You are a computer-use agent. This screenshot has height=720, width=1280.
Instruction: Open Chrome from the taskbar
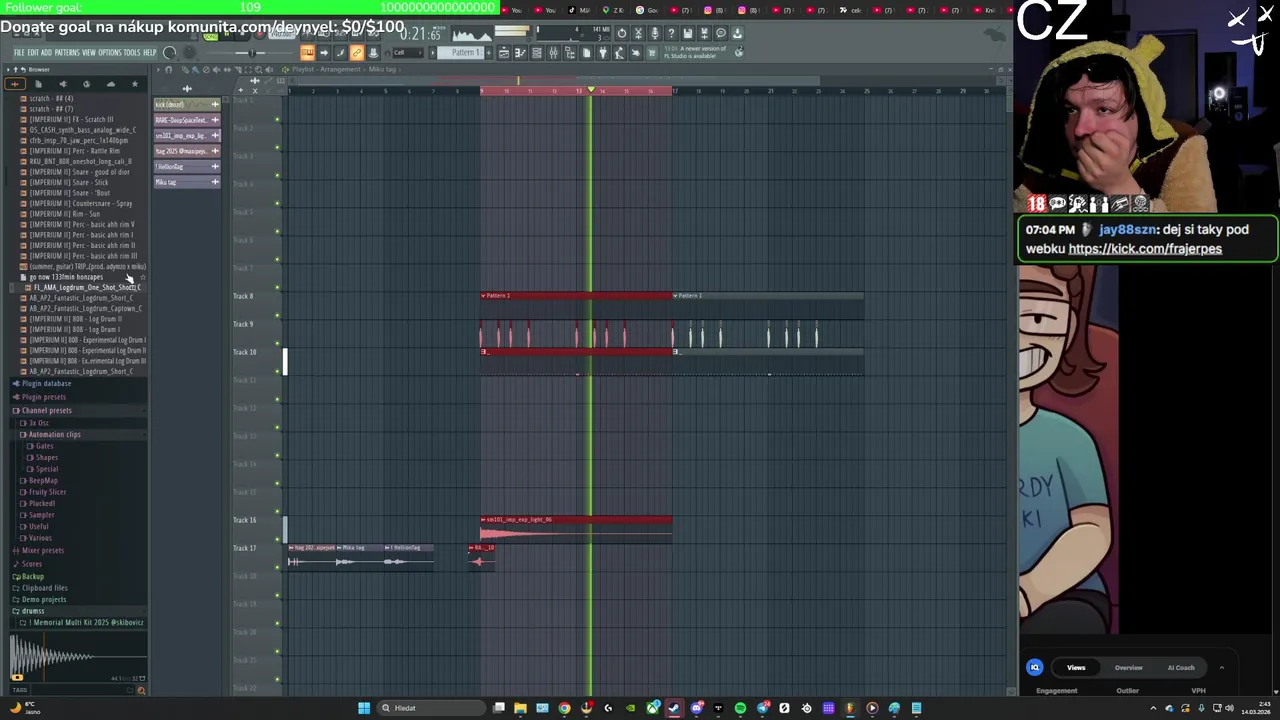click(x=564, y=708)
